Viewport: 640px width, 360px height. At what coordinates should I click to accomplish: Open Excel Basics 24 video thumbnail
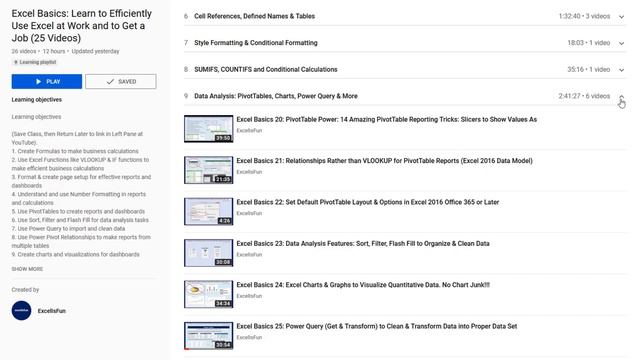point(209,294)
